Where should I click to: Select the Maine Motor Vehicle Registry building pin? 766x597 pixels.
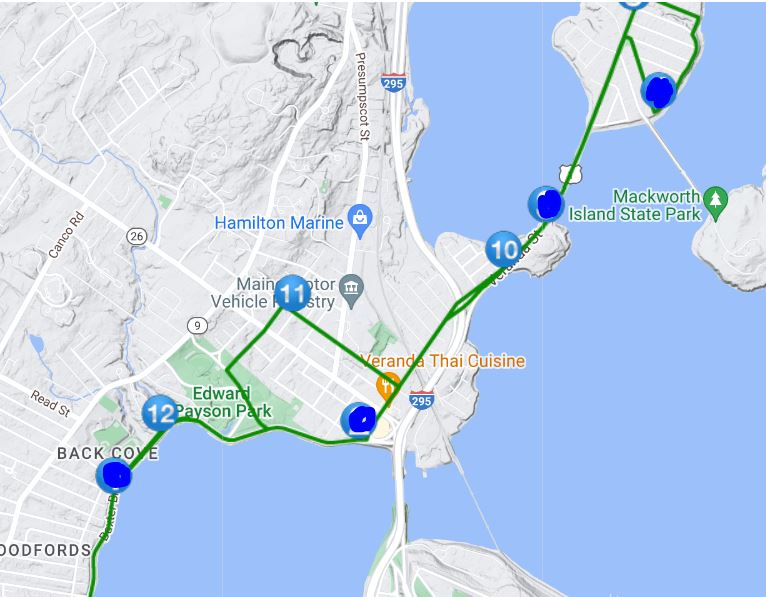pyautogui.click(x=352, y=292)
